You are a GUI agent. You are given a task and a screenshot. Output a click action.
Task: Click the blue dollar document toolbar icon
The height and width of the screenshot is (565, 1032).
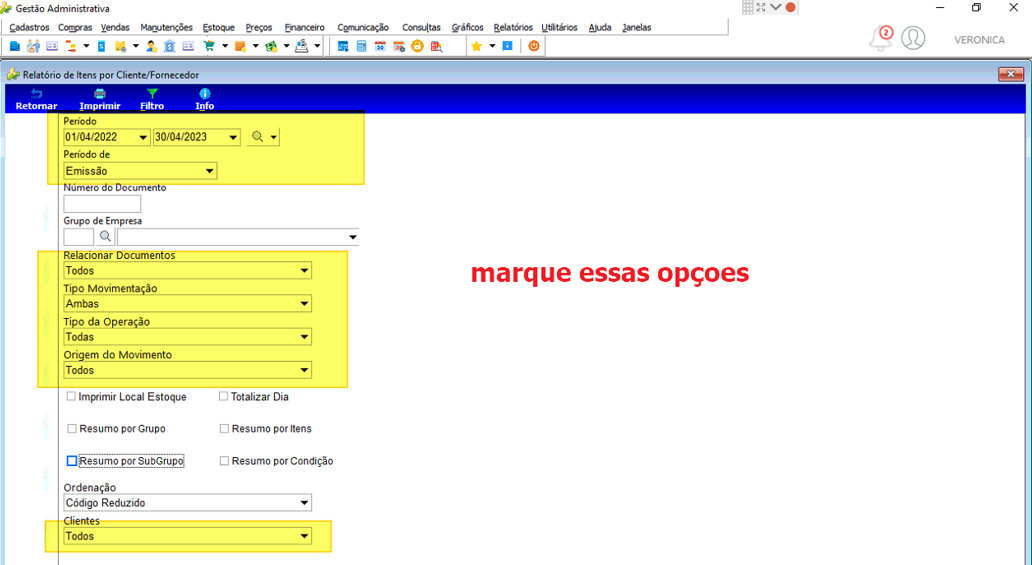(x=101, y=46)
